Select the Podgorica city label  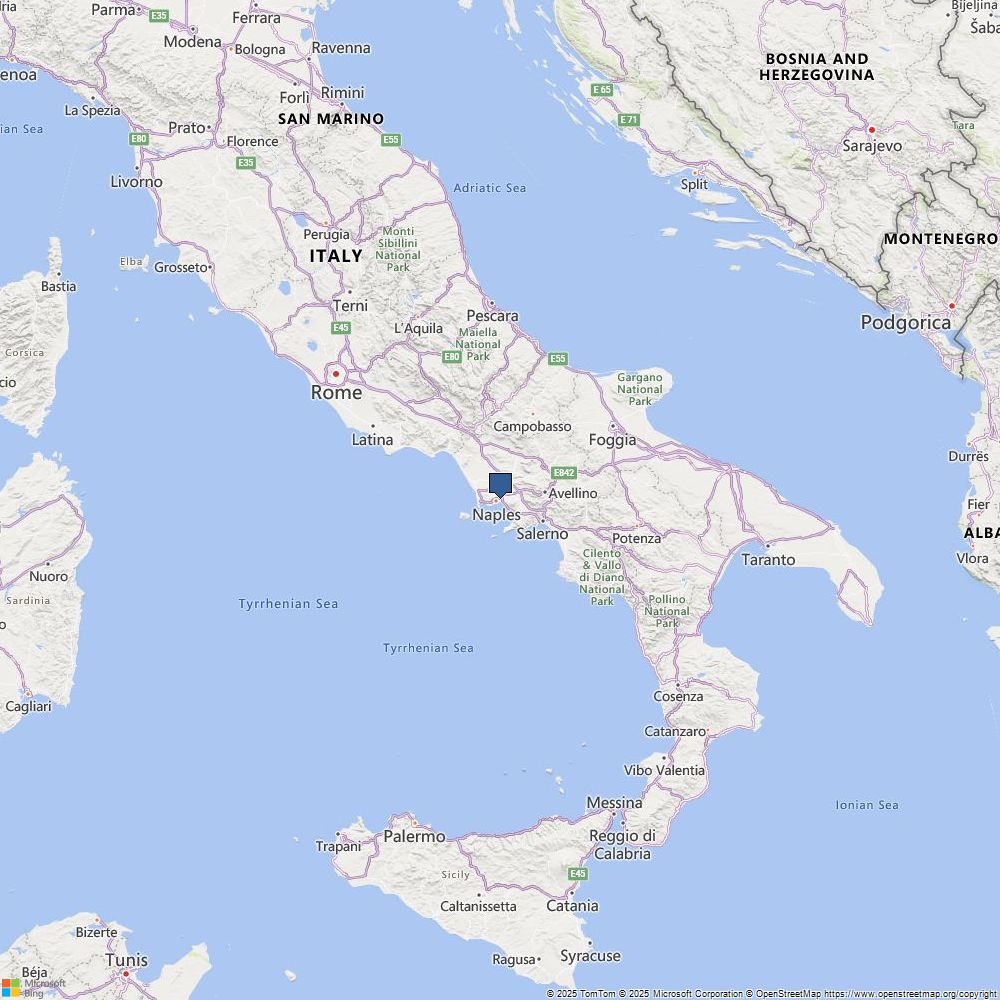tap(906, 322)
